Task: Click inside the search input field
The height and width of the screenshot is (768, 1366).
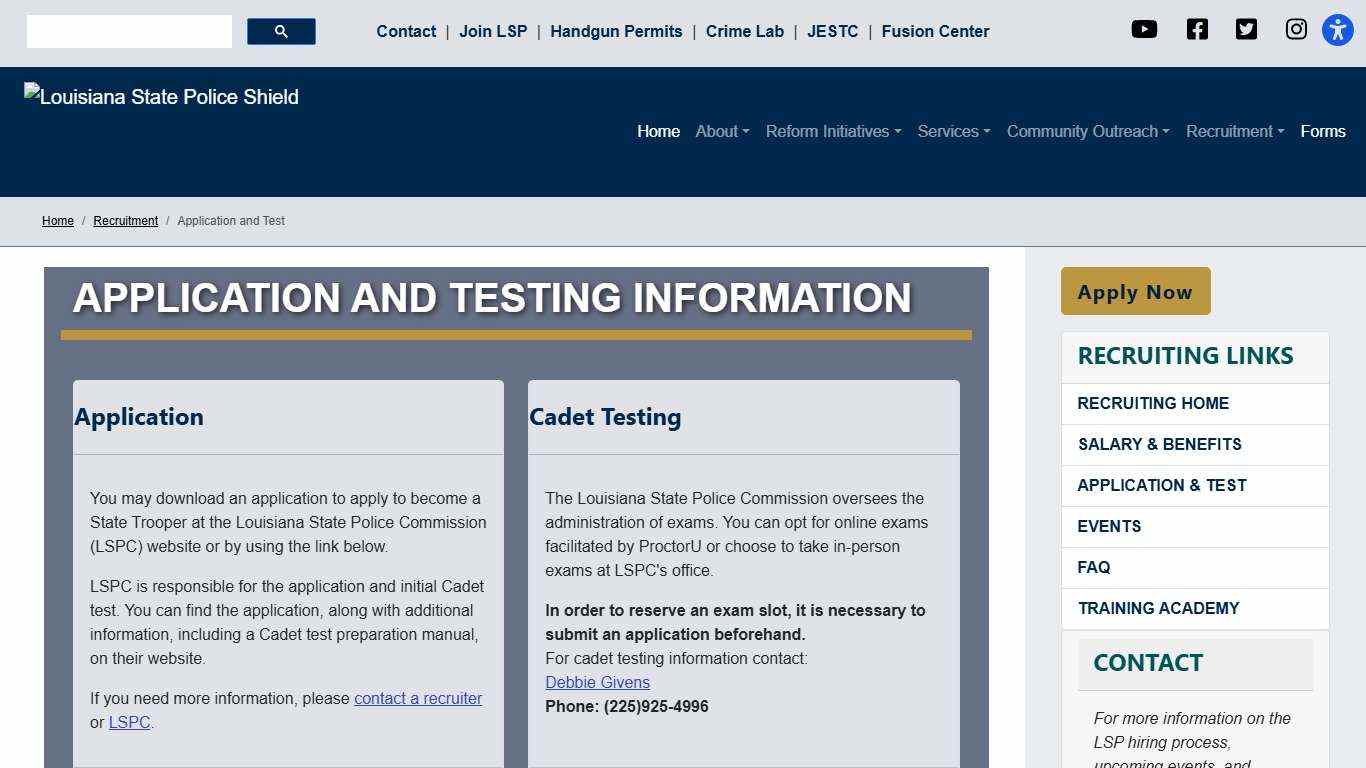Action: click(x=128, y=31)
